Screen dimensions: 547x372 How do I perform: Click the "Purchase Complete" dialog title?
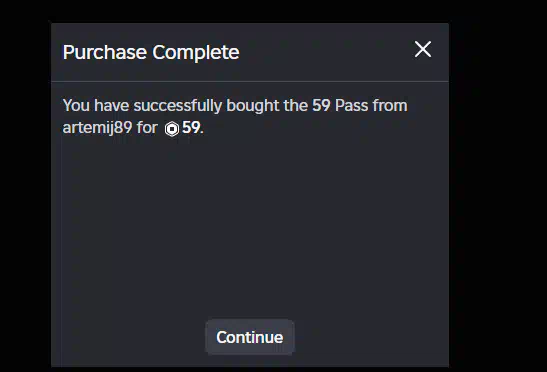tap(151, 53)
